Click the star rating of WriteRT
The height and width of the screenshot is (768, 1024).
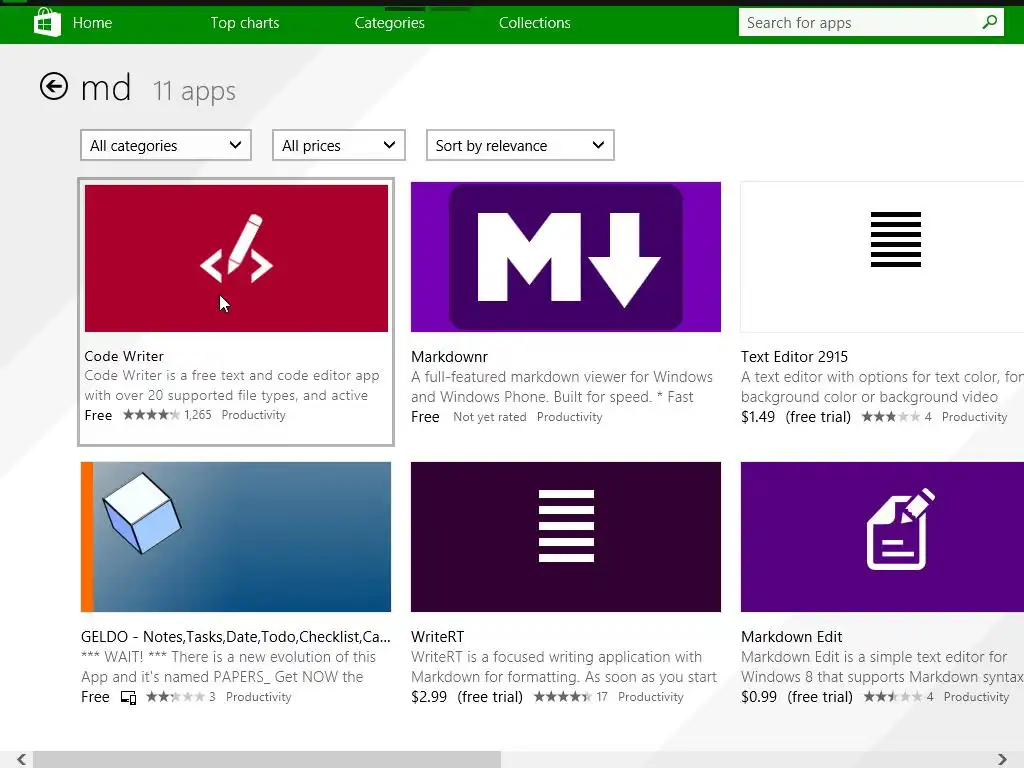[562, 697]
